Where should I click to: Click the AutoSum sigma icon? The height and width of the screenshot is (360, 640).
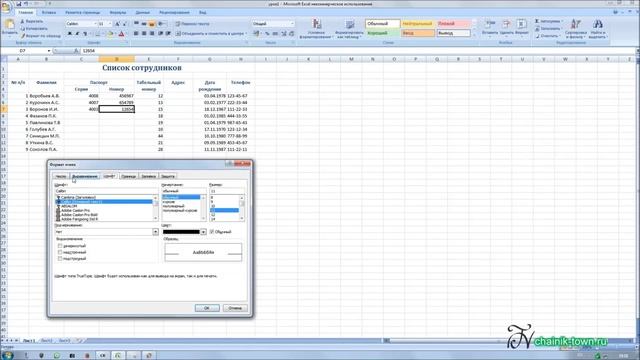[x=537, y=21]
